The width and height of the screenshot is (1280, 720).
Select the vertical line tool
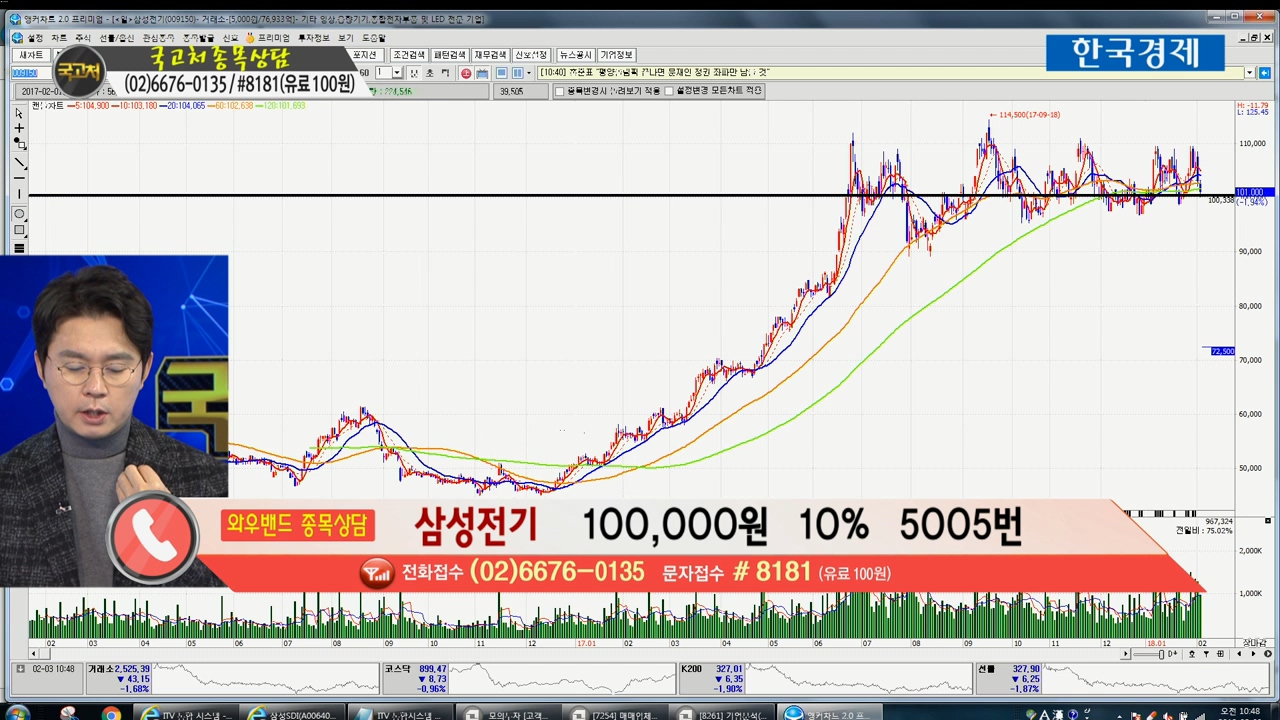click(x=19, y=195)
